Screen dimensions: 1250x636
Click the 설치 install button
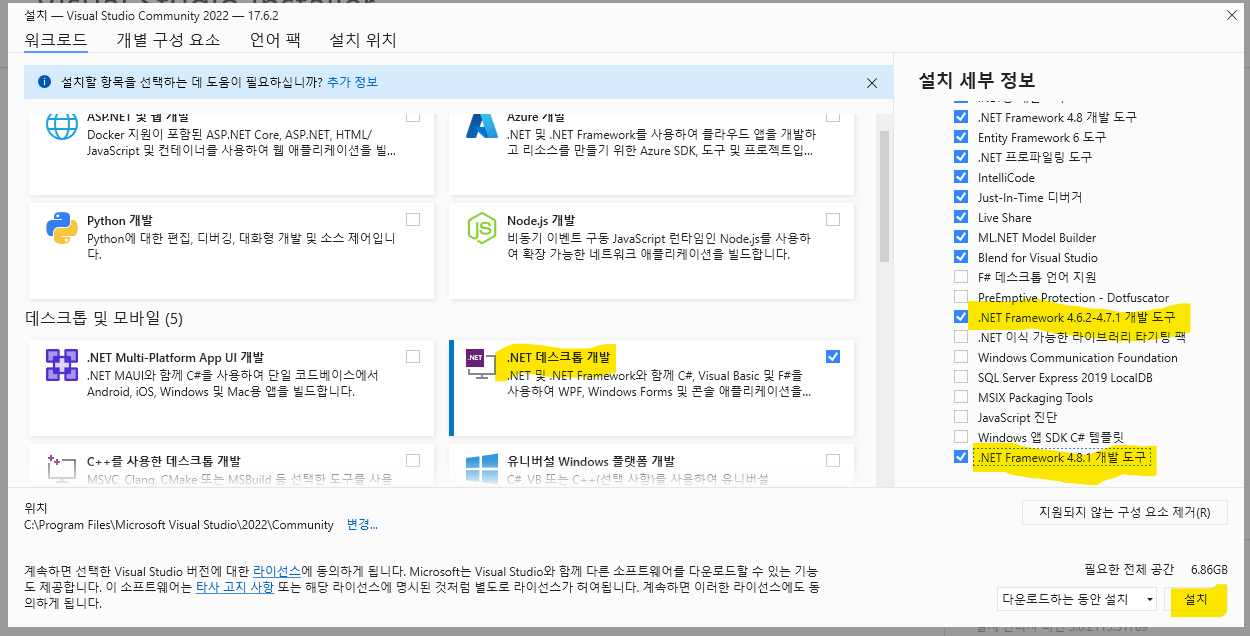1196,599
